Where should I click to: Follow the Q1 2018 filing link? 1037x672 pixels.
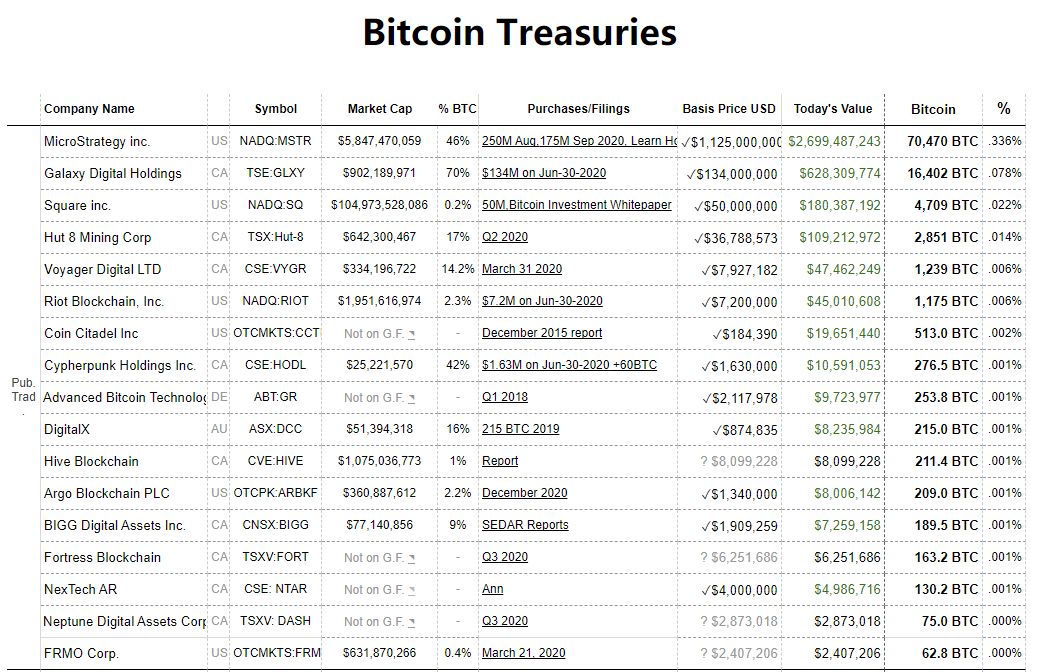505,397
